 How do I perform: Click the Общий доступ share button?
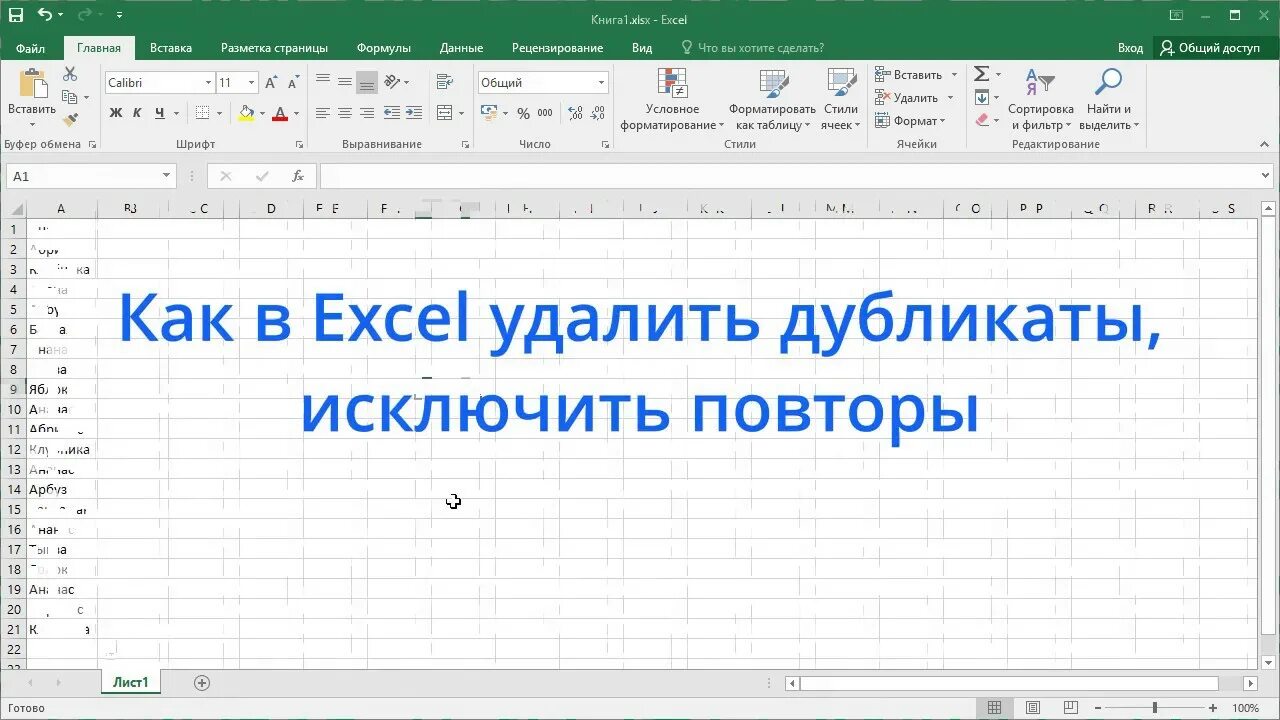click(x=1210, y=48)
